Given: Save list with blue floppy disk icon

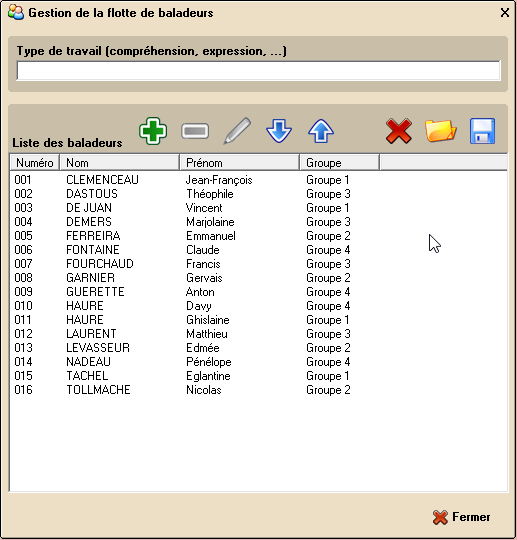Looking at the screenshot, I should click(482, 131).
